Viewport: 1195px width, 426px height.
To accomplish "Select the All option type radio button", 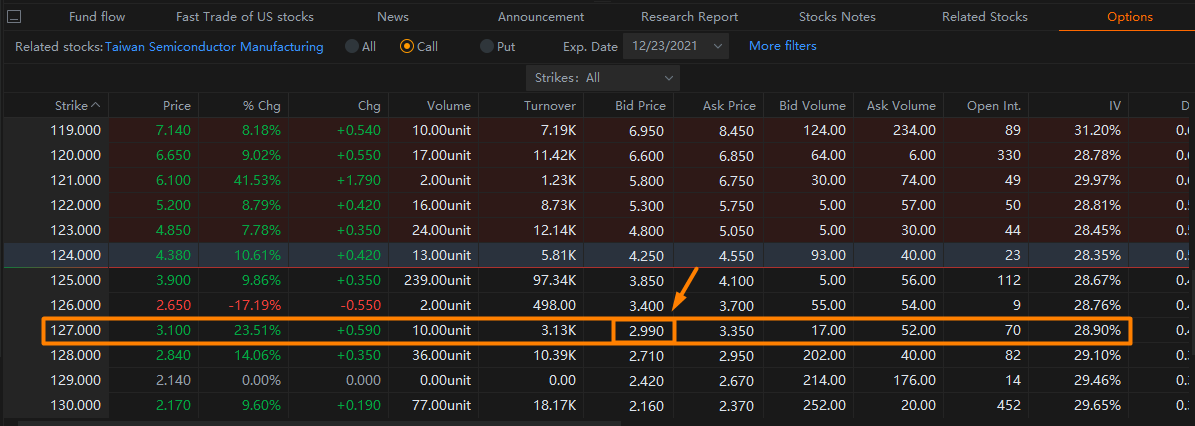I will tap(352, 46).
